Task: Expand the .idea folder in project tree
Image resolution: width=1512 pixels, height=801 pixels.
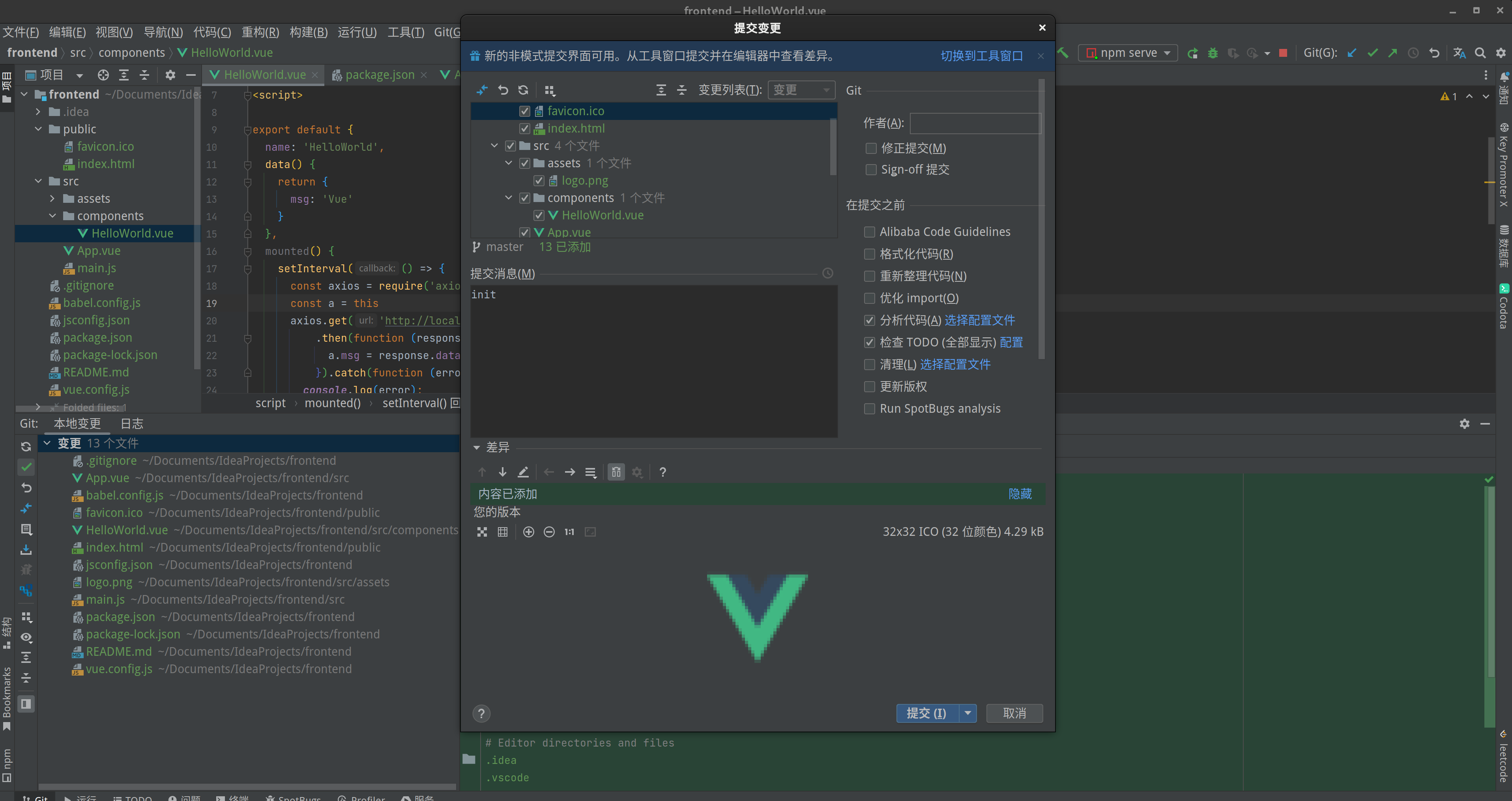Action: 38,112
